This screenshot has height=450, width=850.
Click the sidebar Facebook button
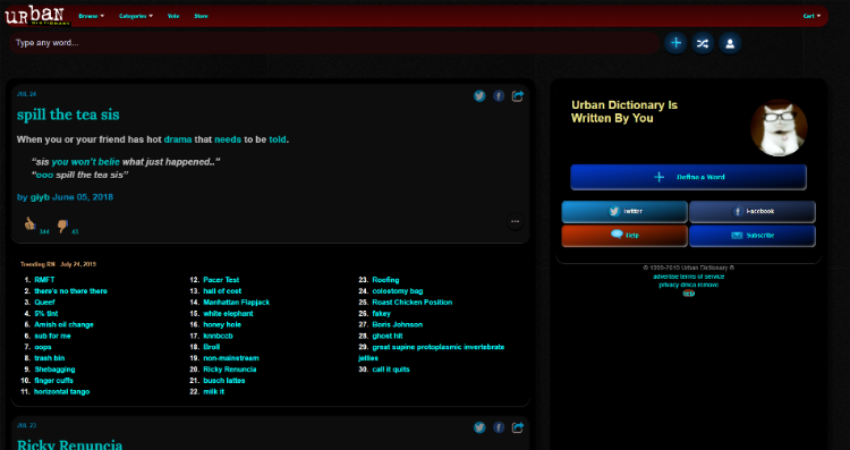click(752, 211)
